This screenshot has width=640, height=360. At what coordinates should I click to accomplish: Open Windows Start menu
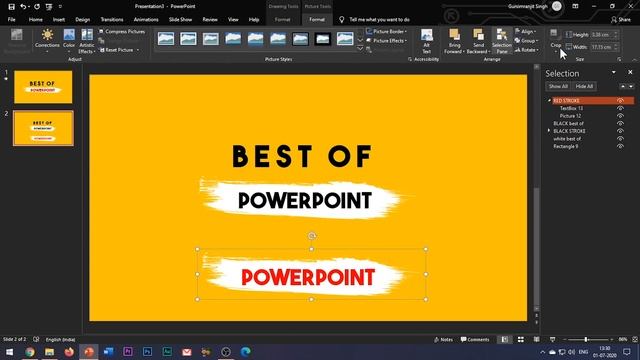click(x=9, y=351)
